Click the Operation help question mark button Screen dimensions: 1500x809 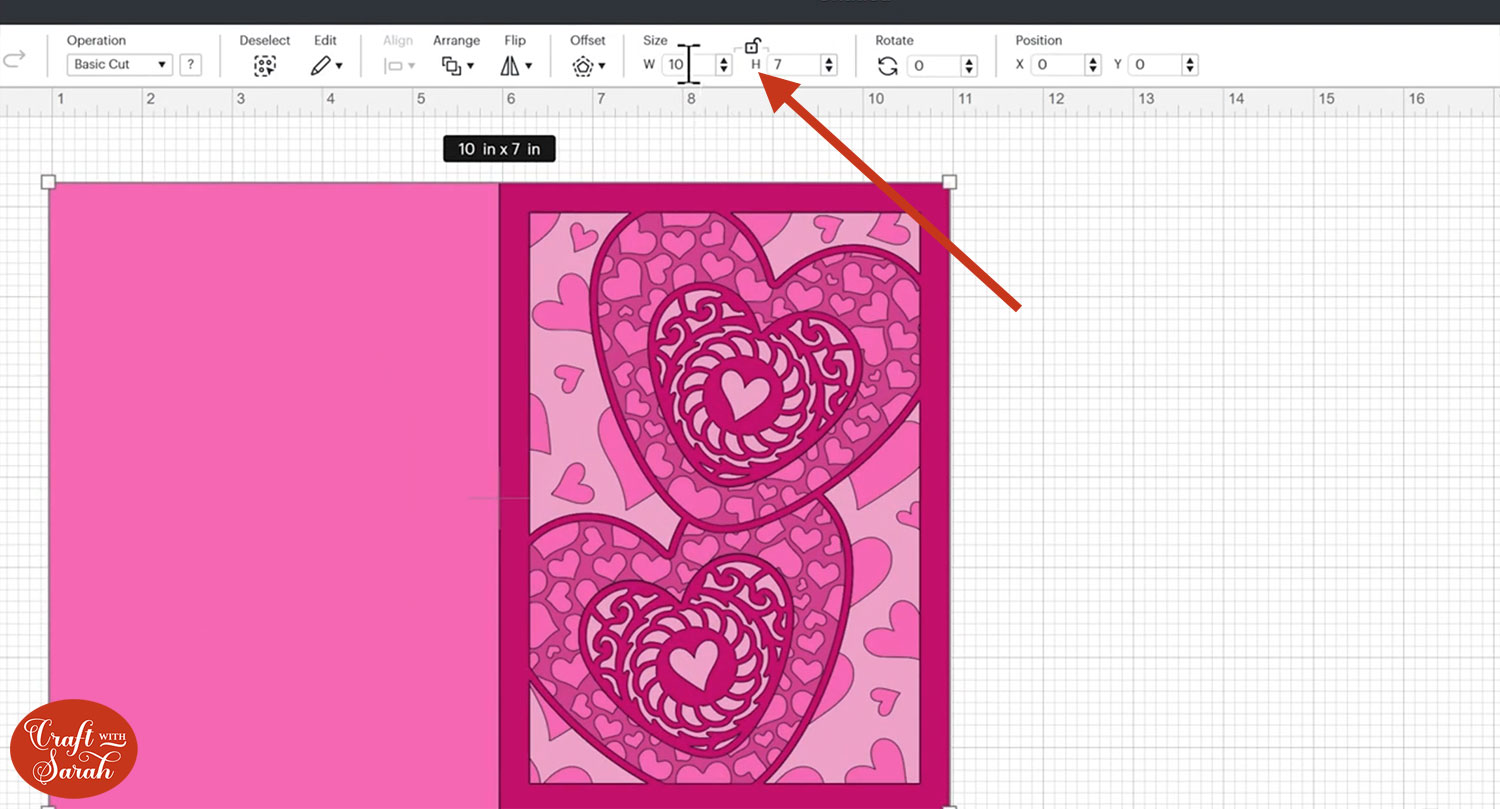click(190, 65)
